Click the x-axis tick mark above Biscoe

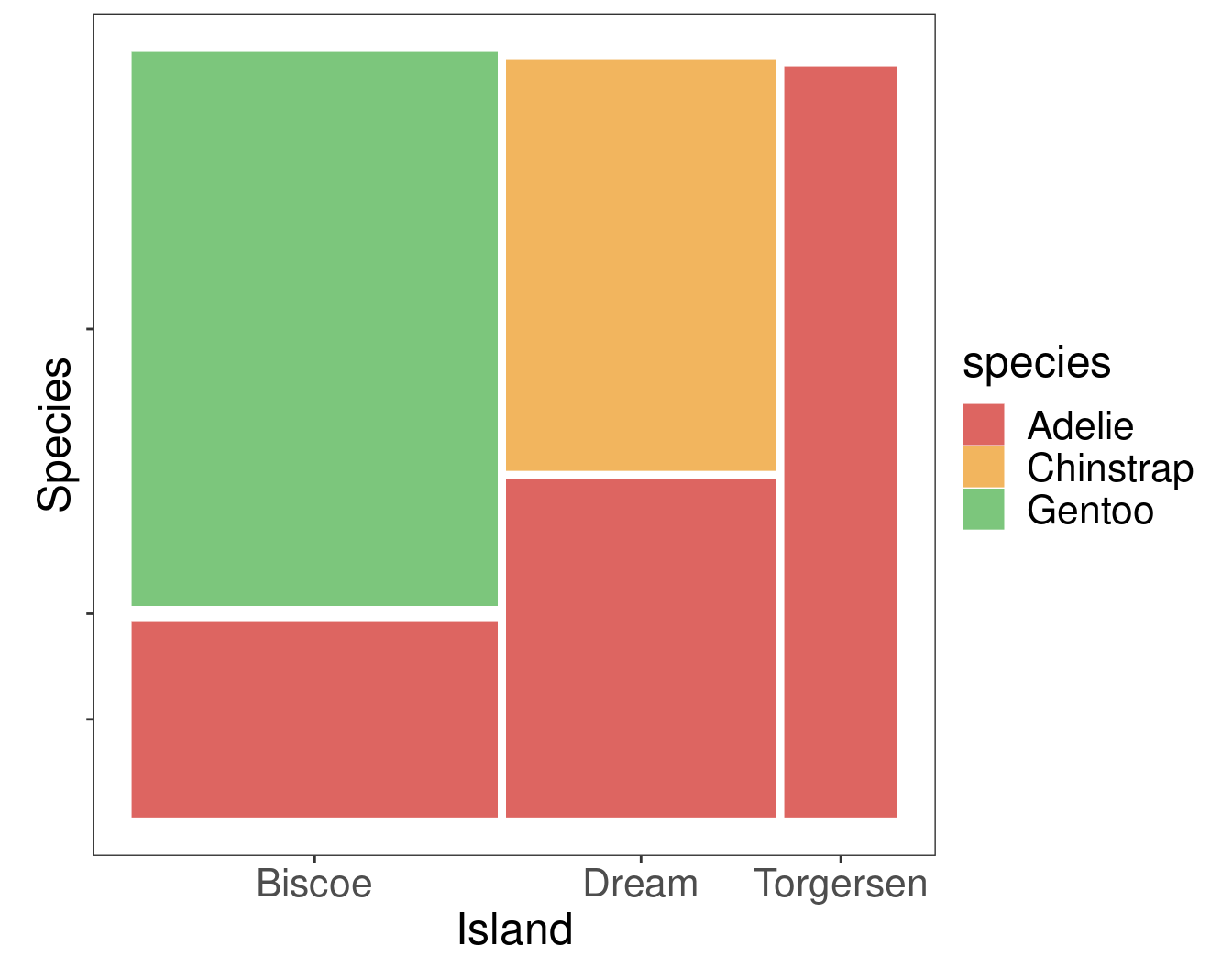(314, 859)
